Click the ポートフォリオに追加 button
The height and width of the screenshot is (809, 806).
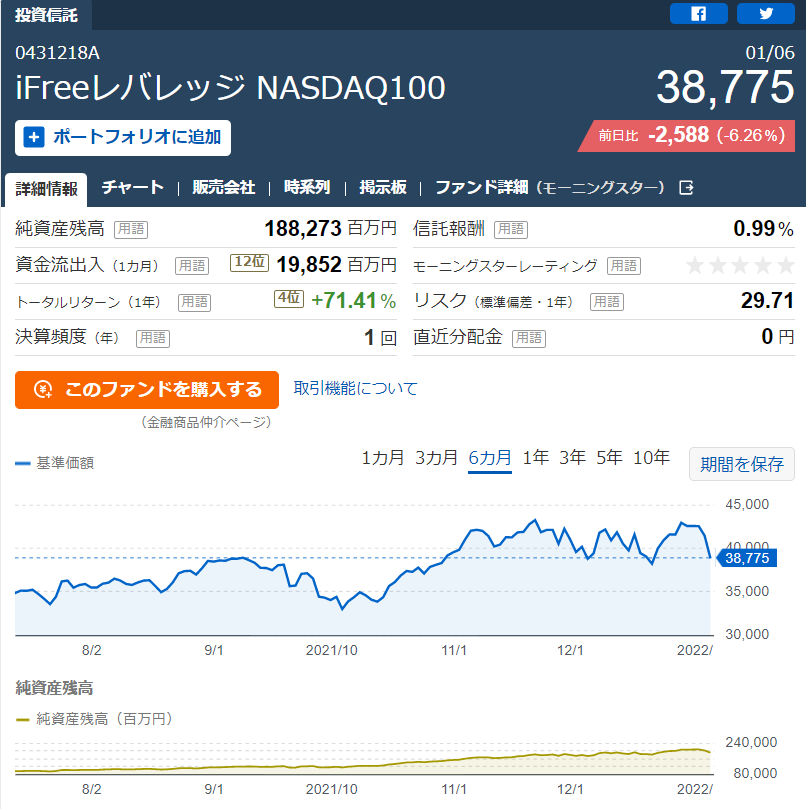click(x=123, y=138)
